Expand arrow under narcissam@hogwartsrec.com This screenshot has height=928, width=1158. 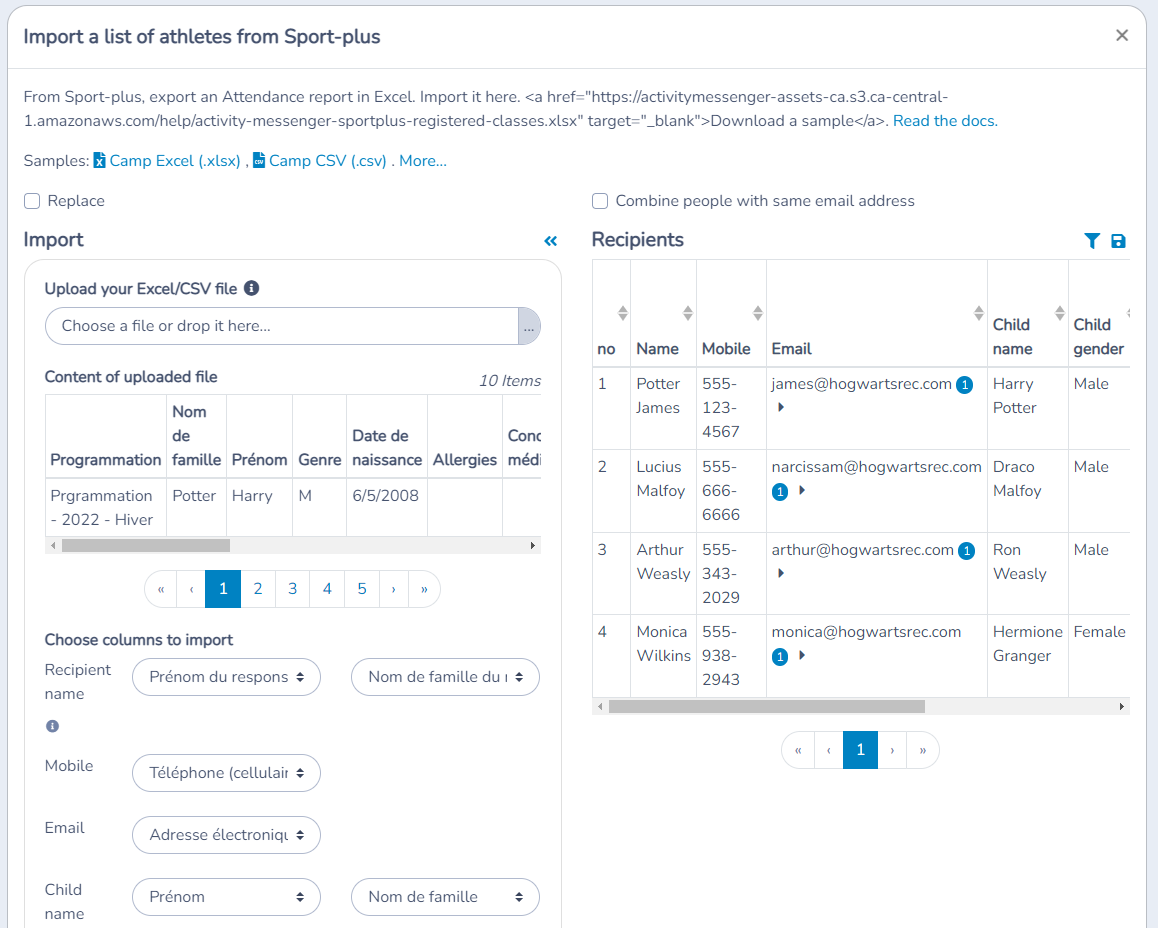[802, 490]
